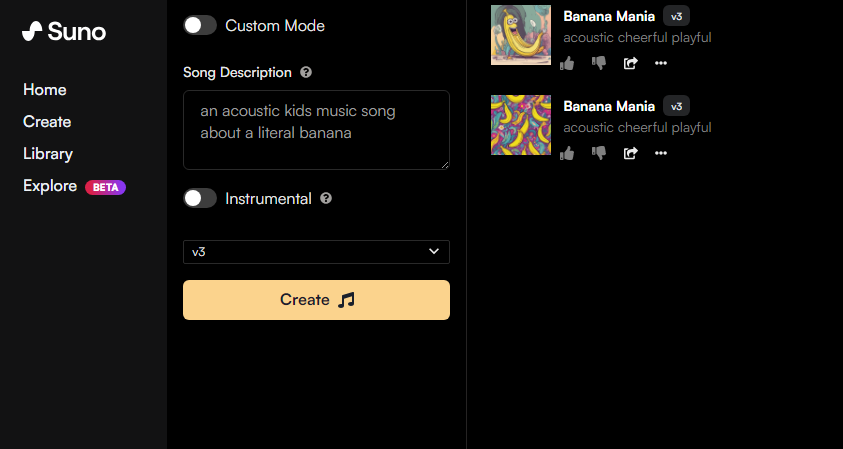Click the Song Description help icon

[x=306, y=72]
